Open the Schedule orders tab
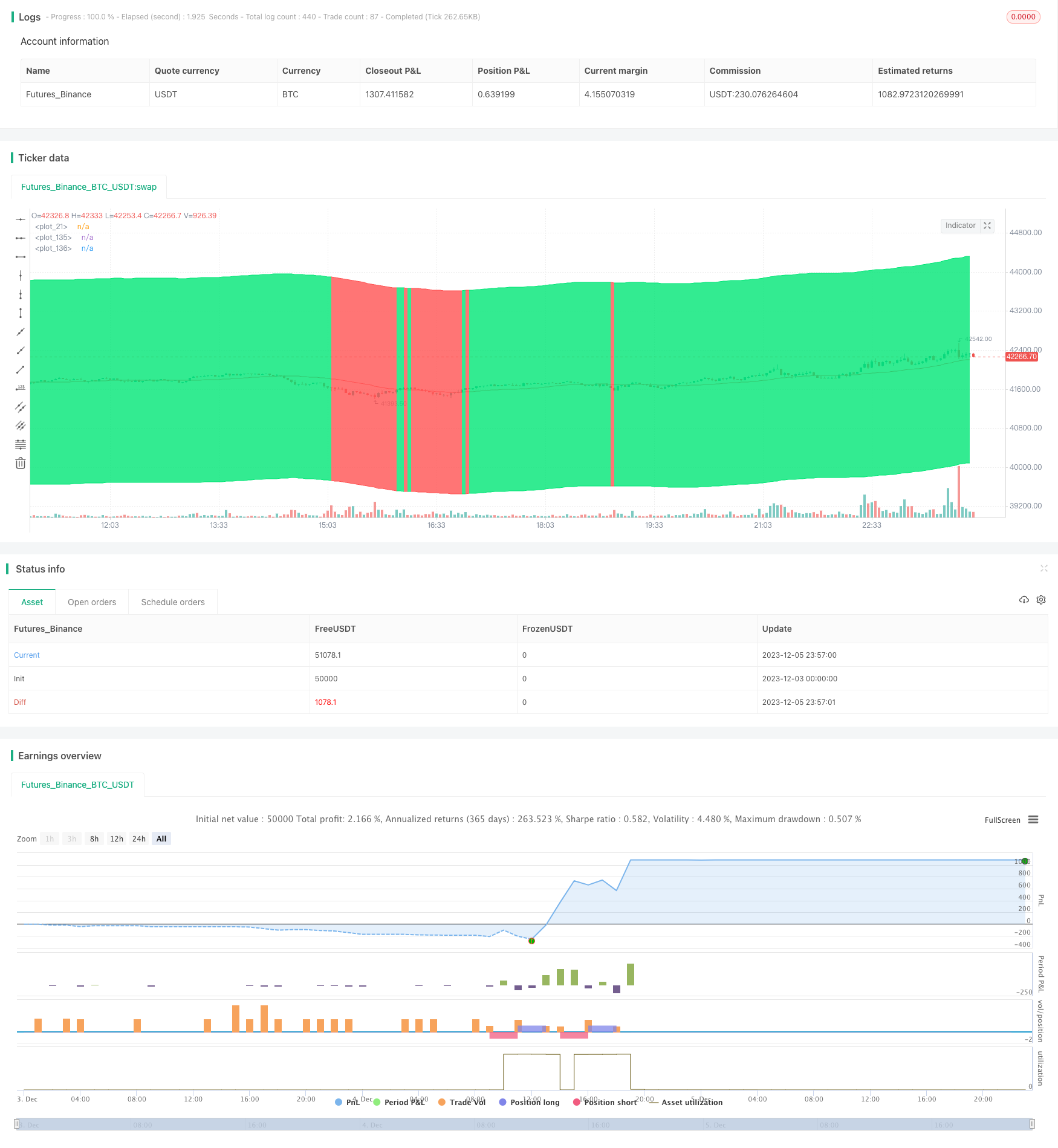Image resolution: width=1058 pixels, height=1148 pixels. point(173,602)
